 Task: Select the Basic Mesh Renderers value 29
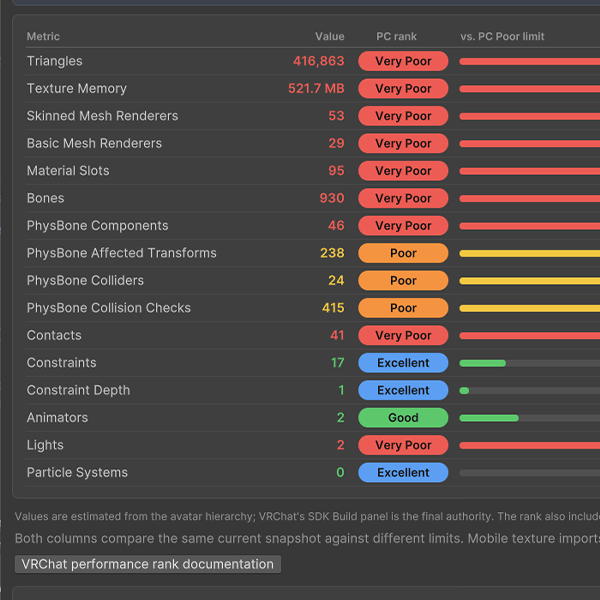coord(336,143)
